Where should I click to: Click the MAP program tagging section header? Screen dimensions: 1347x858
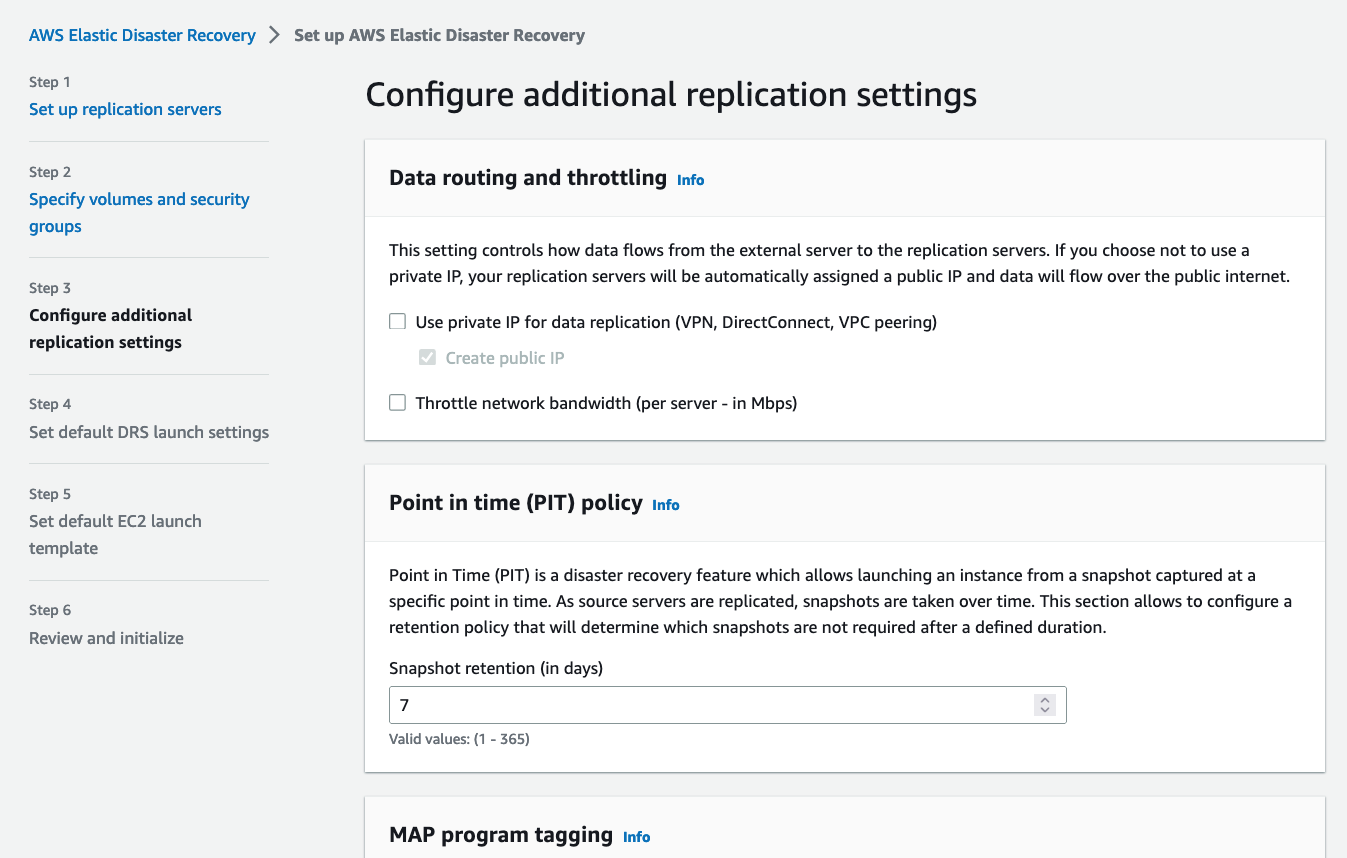coord(501,834)
